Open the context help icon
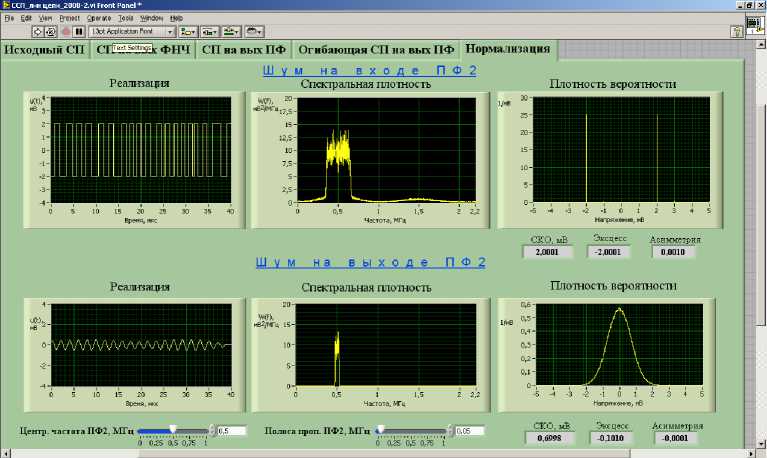 [x=738, y=31]
